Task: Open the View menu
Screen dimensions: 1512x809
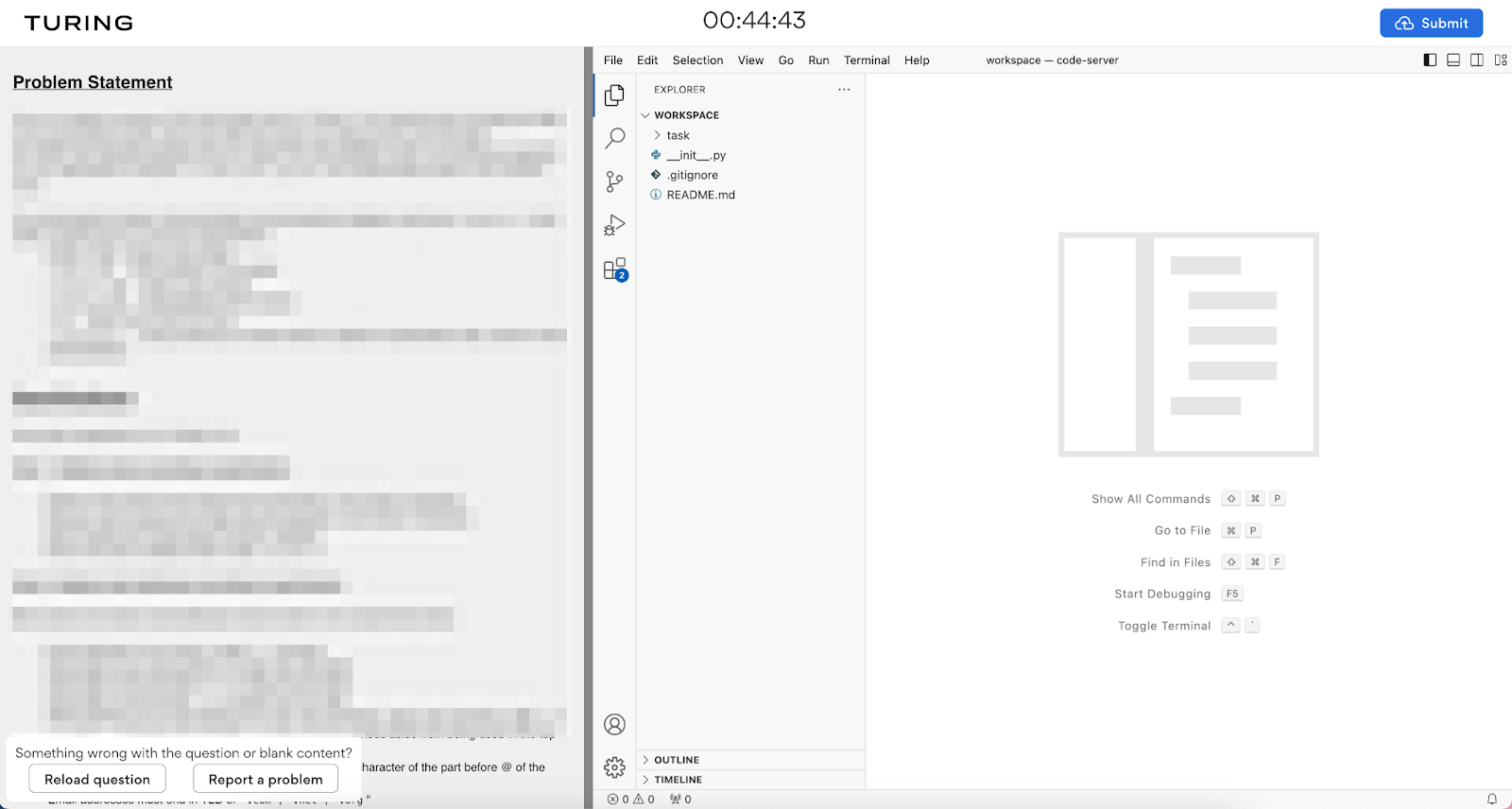Action: (750, 60)
